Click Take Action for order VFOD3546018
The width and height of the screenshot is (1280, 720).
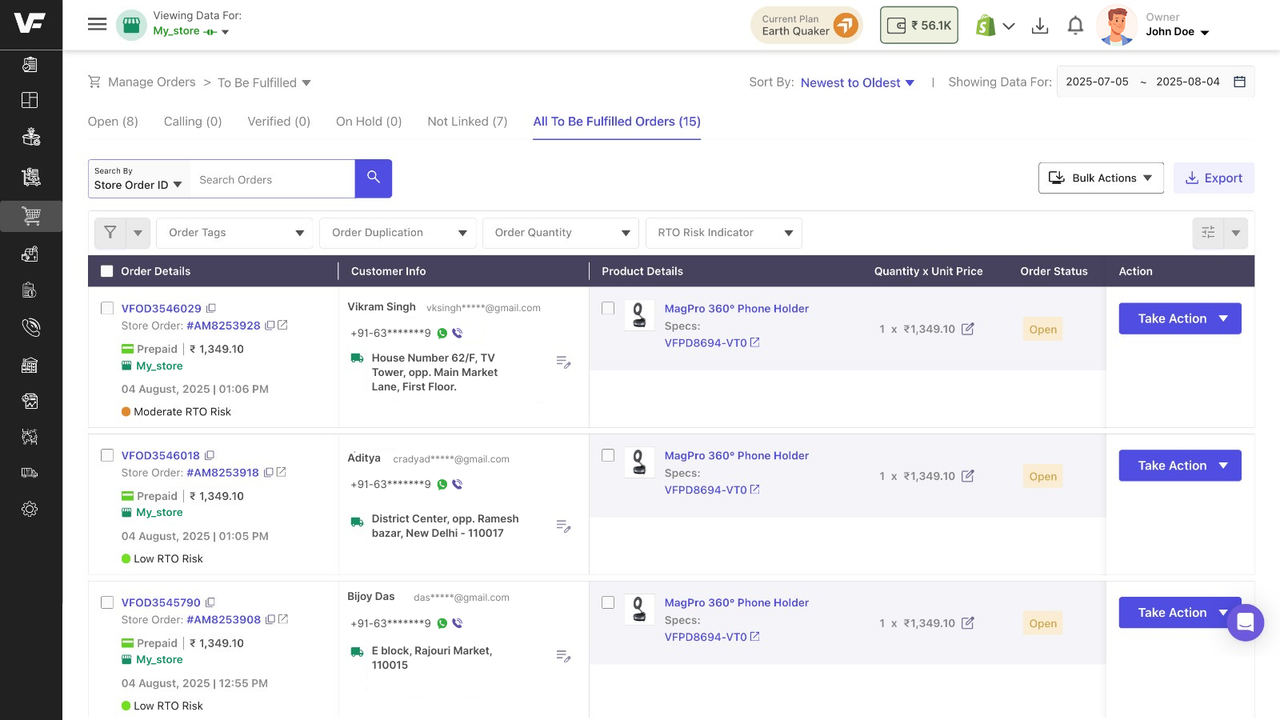pos(1180,465)
